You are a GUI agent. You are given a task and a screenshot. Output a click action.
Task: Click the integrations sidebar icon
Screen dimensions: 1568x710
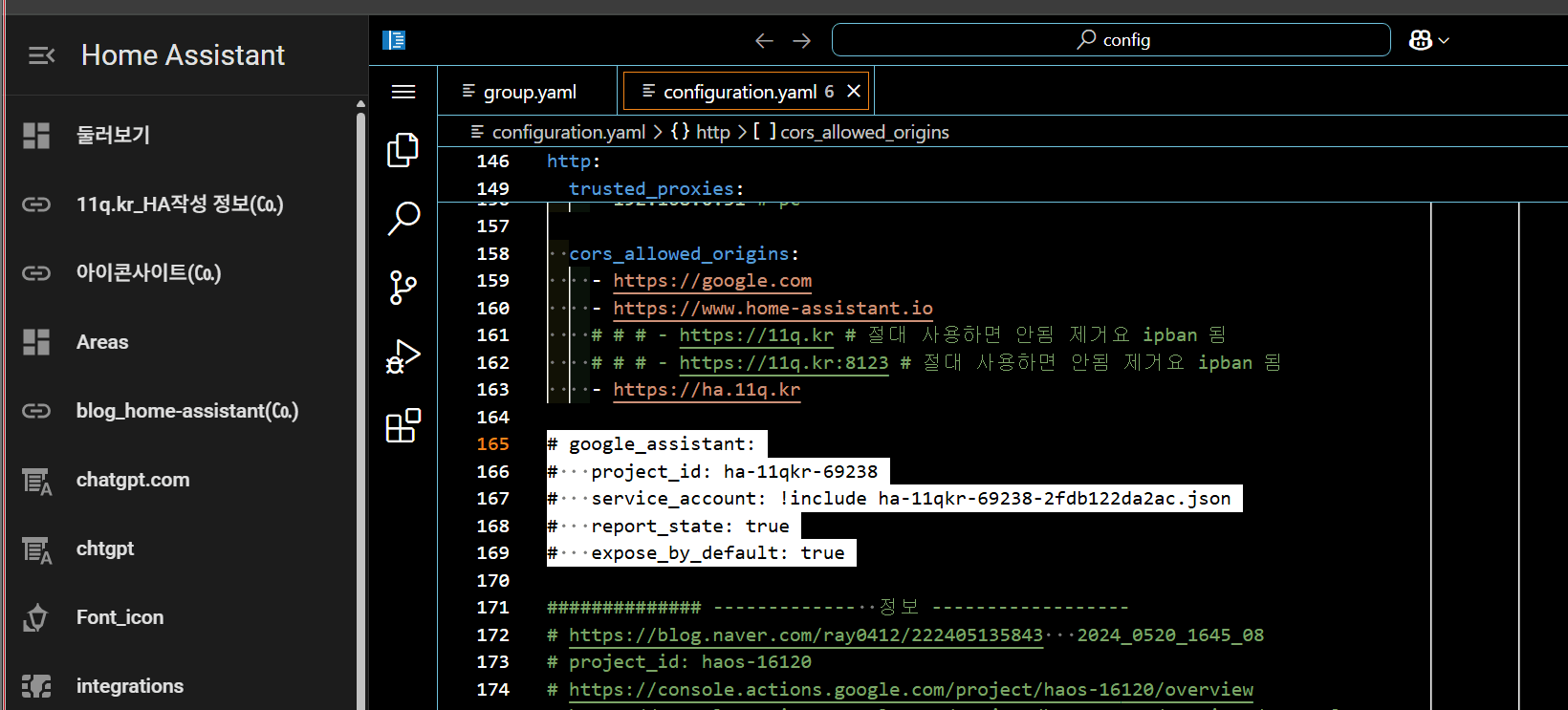pos(36,686)
